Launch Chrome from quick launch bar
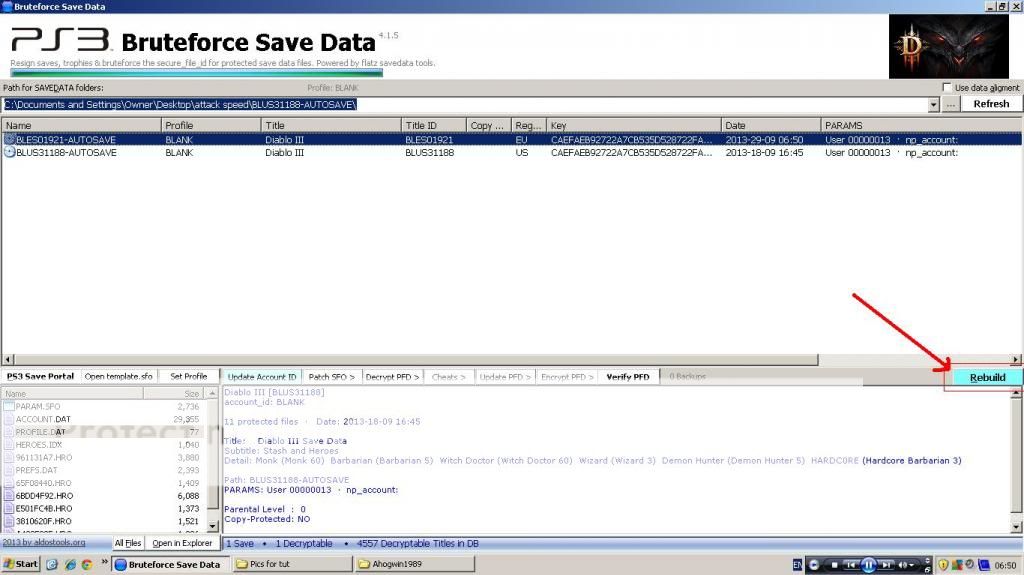Viewport: 1024px width, 575px height. (x=87, y=564)
